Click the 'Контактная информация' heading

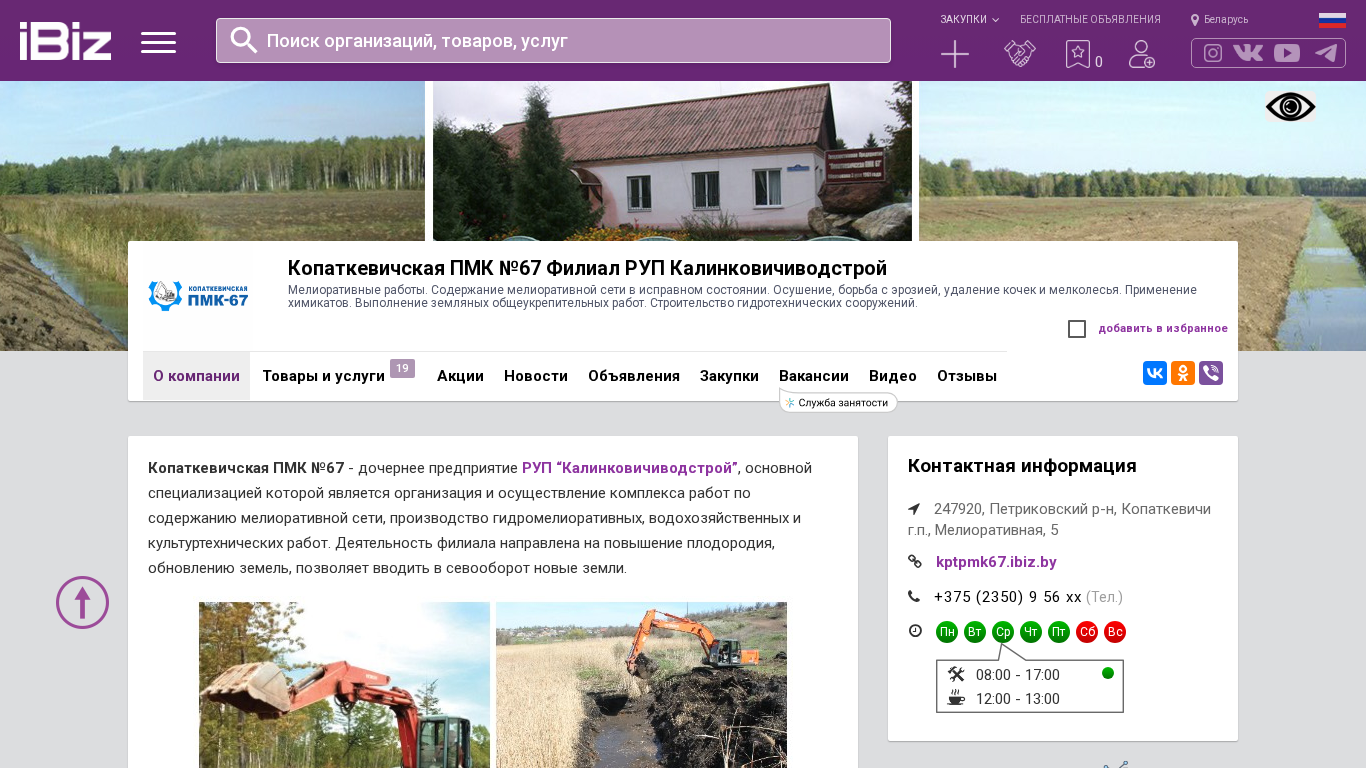tap(1022, 466)
